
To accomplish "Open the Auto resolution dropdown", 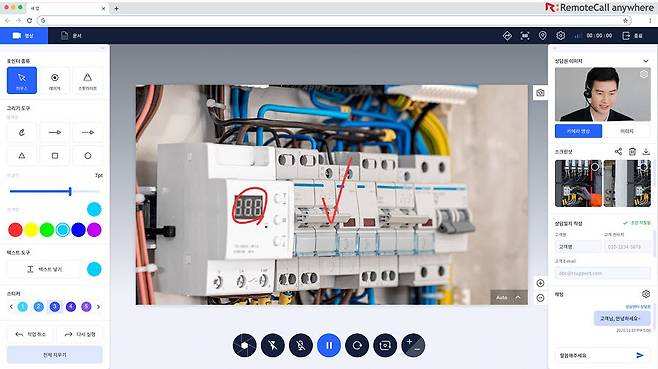I will (x=509, y=297).
